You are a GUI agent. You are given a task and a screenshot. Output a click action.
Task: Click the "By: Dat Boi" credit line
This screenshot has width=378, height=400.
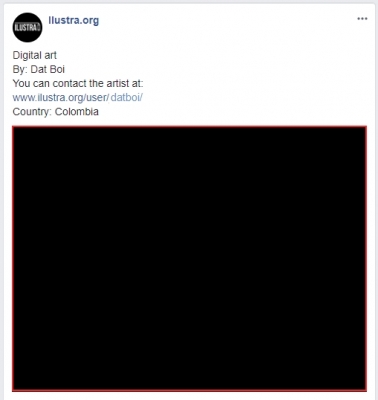pyautogui.click(x=39, y=69)
